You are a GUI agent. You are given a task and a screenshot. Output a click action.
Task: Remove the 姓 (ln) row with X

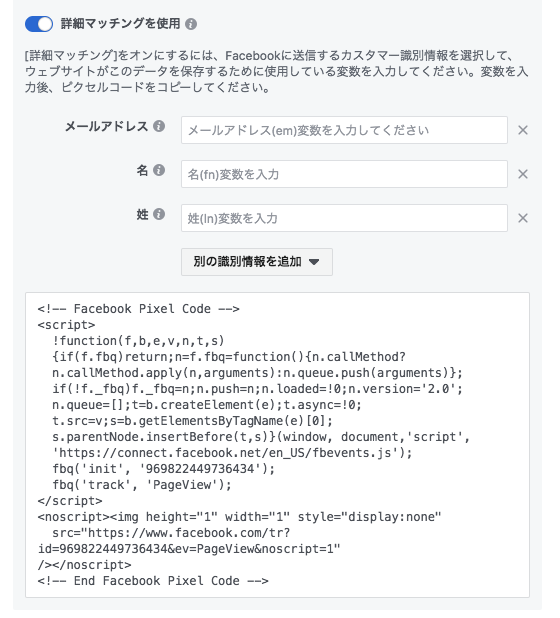(523, 218)
